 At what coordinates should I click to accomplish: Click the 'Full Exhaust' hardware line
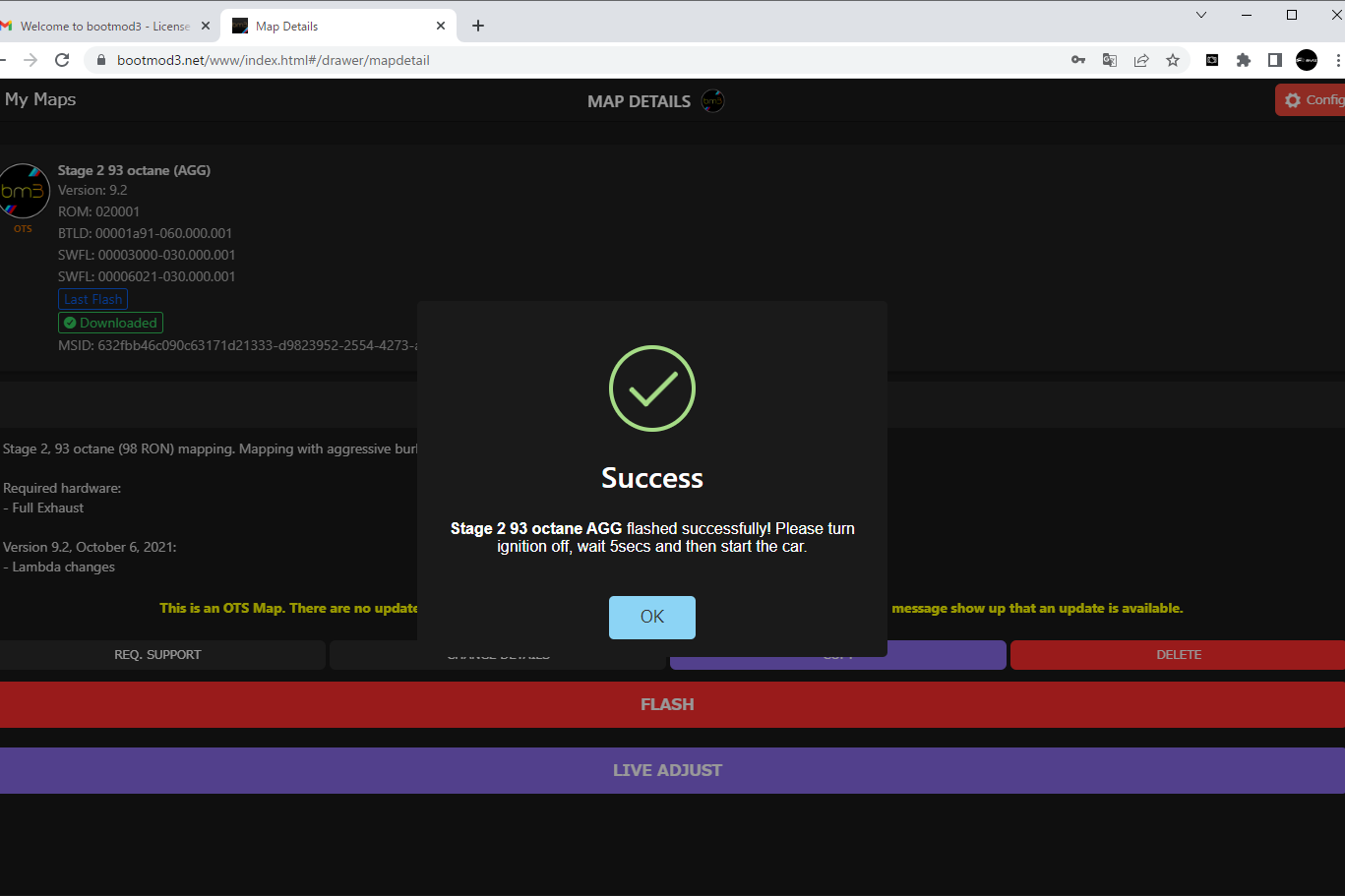click(x=43, y=508)
